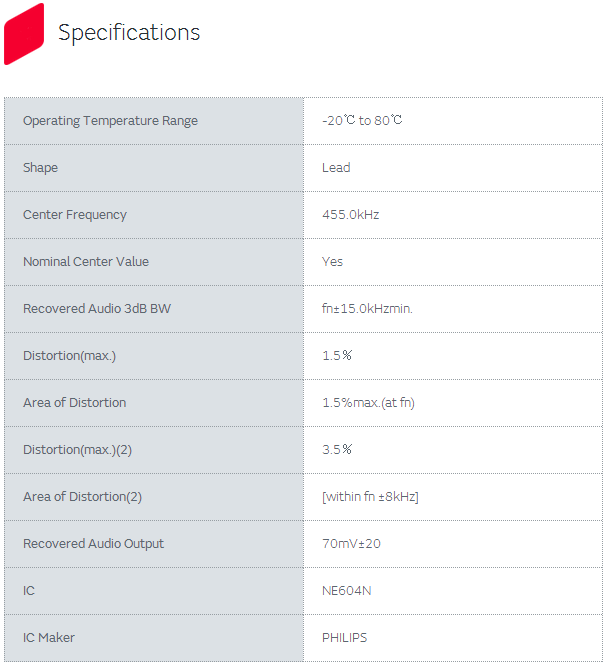Select the Center Frequency label
Screen dimensions: 604x664
tap(75, 215)
